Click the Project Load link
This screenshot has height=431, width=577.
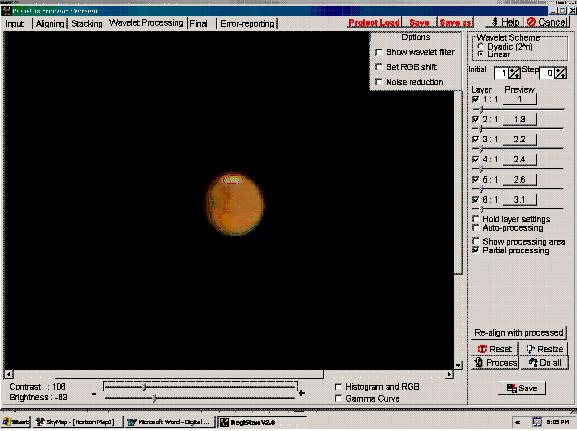(x=374, y=23)
